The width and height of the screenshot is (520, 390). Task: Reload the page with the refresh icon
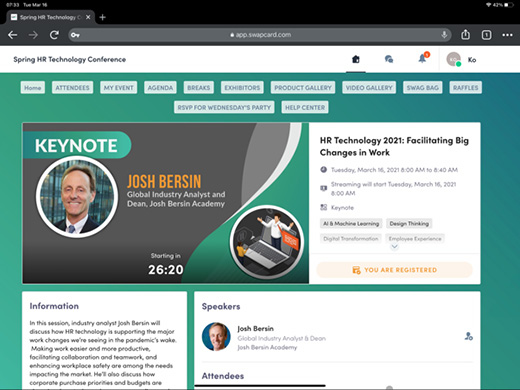pos(54,35)
